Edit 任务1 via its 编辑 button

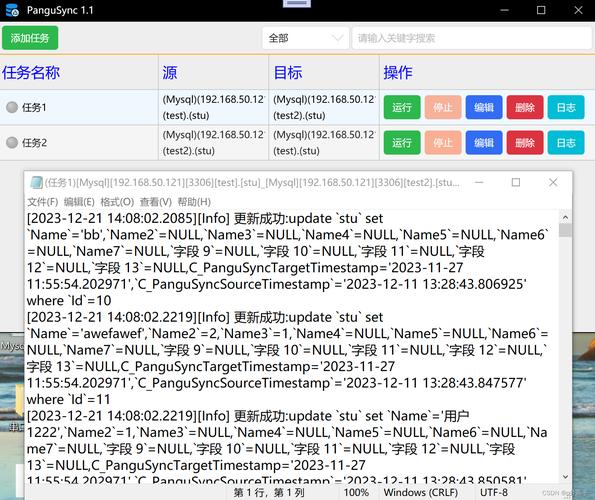[484, 107]
